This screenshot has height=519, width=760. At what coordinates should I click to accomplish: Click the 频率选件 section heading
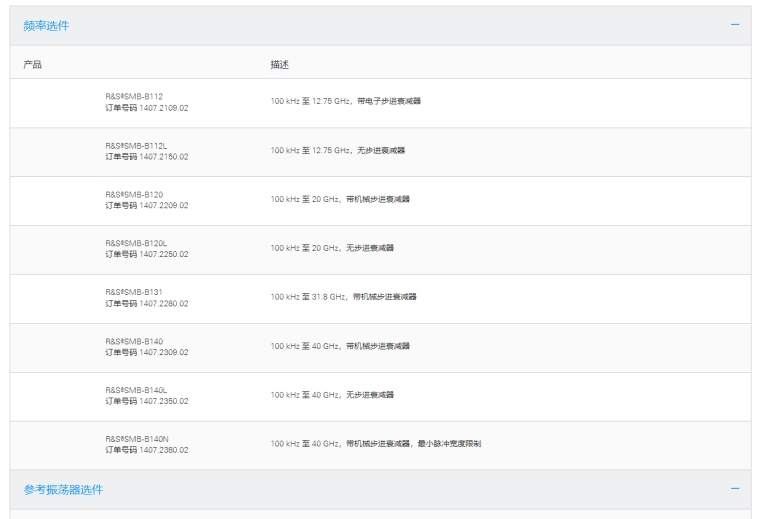(x=47, y=25)
